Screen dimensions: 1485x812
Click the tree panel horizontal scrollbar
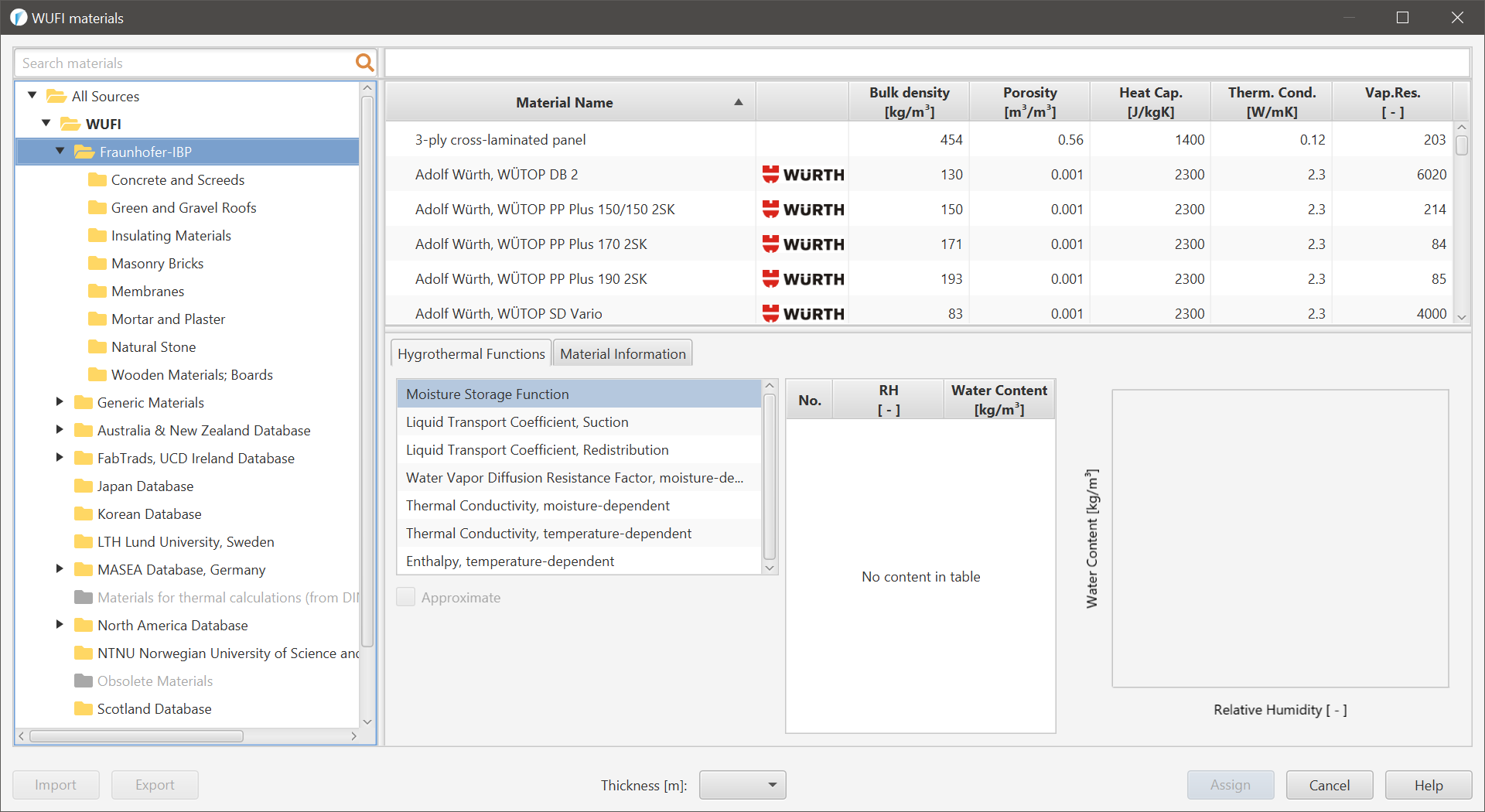pyautogui.click(x=136, y=736)
